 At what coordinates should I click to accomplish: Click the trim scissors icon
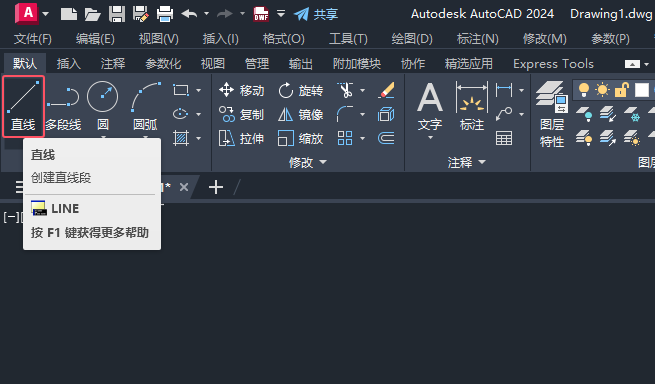(345, 90)
